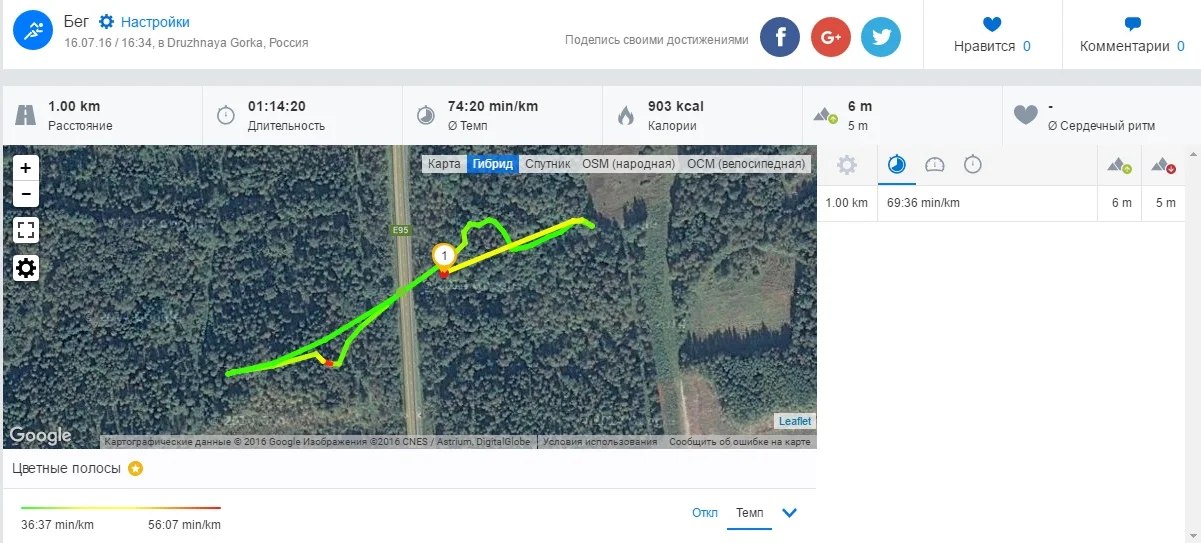Click the heart Like icon
The height and width of the screenshot is (543, 1201).
pos(992,24)
